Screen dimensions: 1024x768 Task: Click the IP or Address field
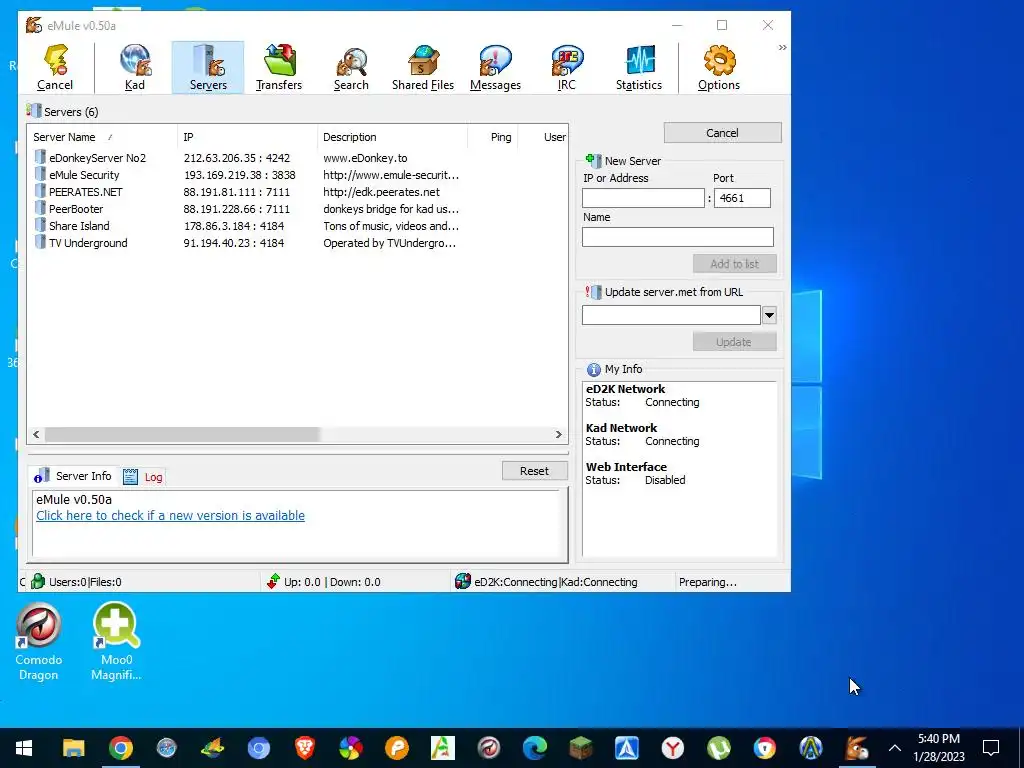click(643, 198)
